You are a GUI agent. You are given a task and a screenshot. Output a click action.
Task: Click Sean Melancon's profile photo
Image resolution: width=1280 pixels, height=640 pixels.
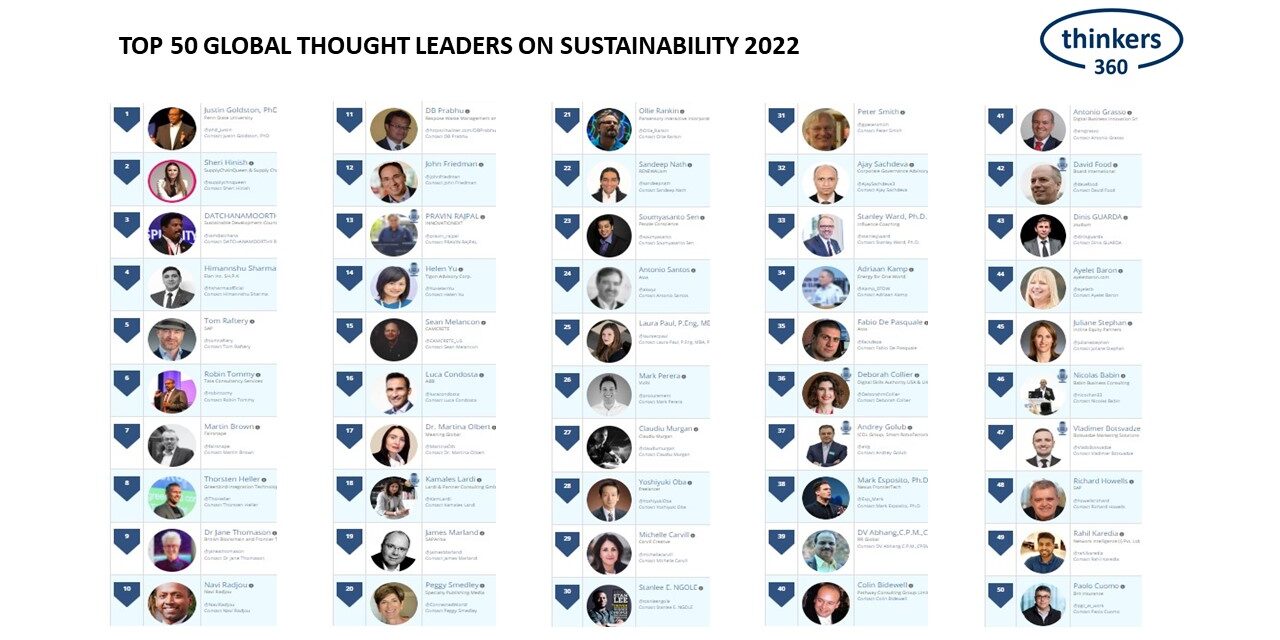(393, 340)
